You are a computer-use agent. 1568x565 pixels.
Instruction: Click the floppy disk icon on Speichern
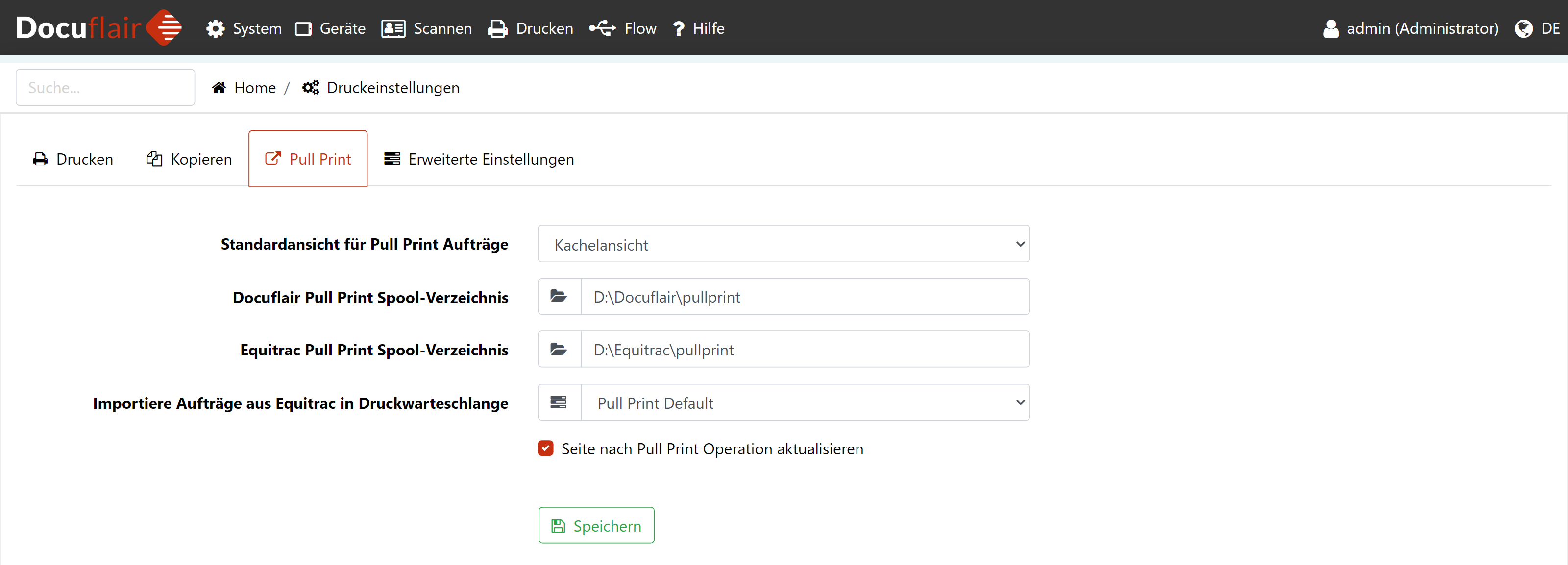pos(558,526)
